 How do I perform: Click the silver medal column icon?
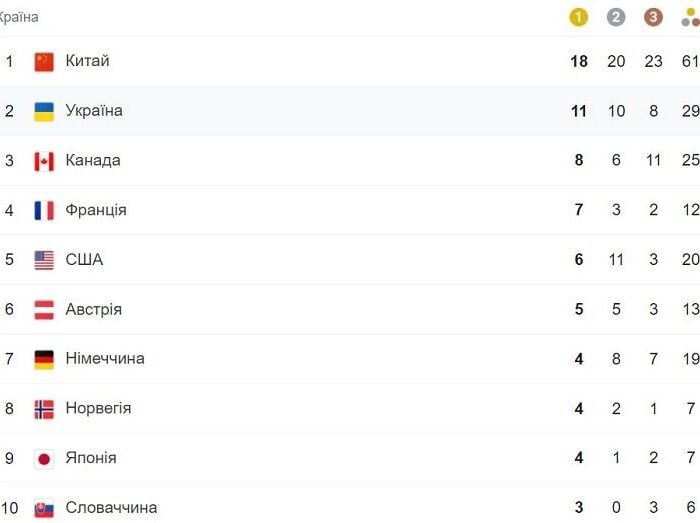point(616,17)
